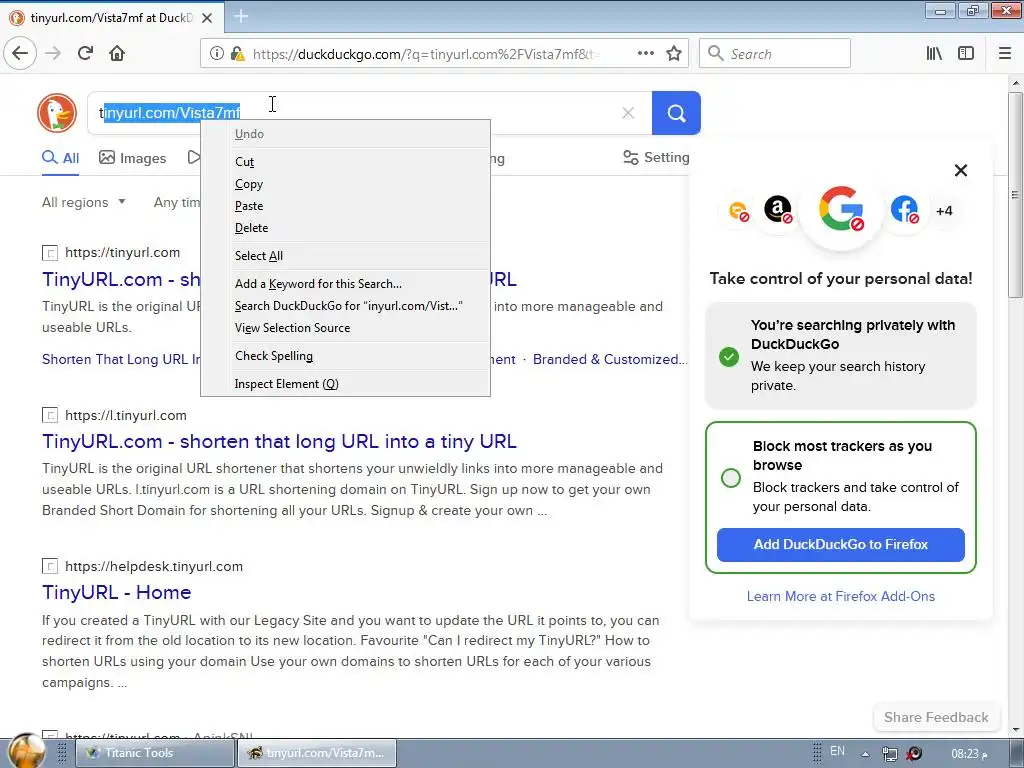Click the forward navigation arrow
The image size is (1024, 768).
53,53
